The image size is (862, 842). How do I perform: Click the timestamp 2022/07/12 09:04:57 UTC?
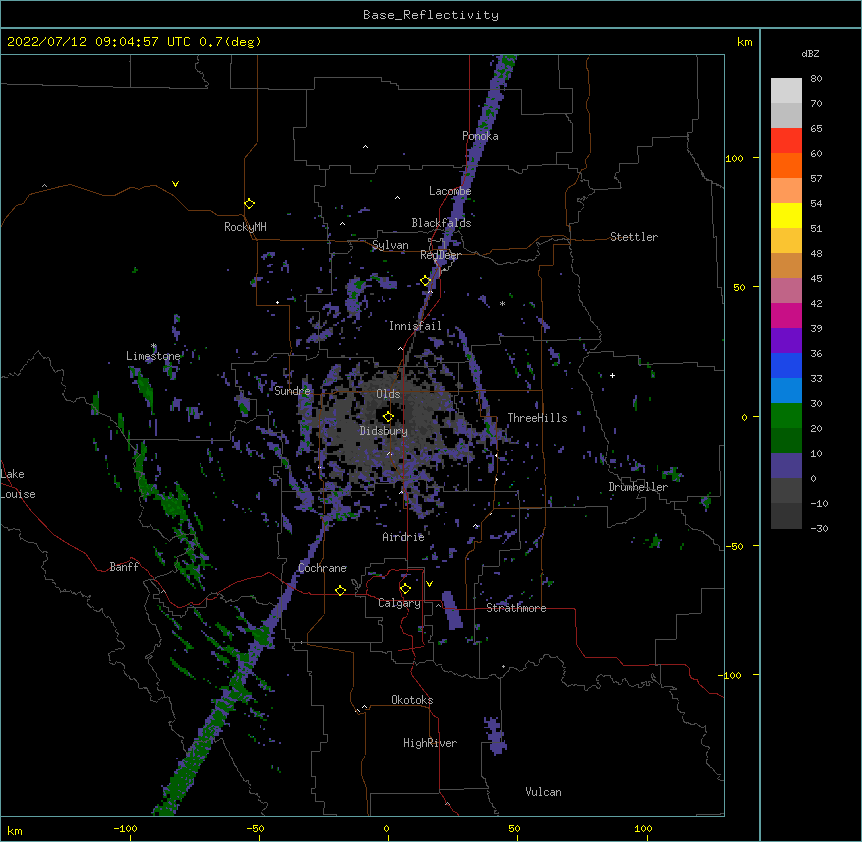coord(98,42)
